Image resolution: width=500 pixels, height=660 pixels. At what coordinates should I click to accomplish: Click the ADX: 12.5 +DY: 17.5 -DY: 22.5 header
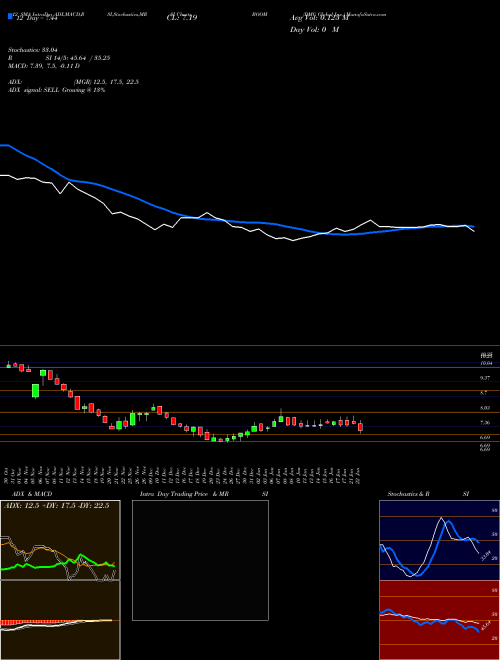56,506
